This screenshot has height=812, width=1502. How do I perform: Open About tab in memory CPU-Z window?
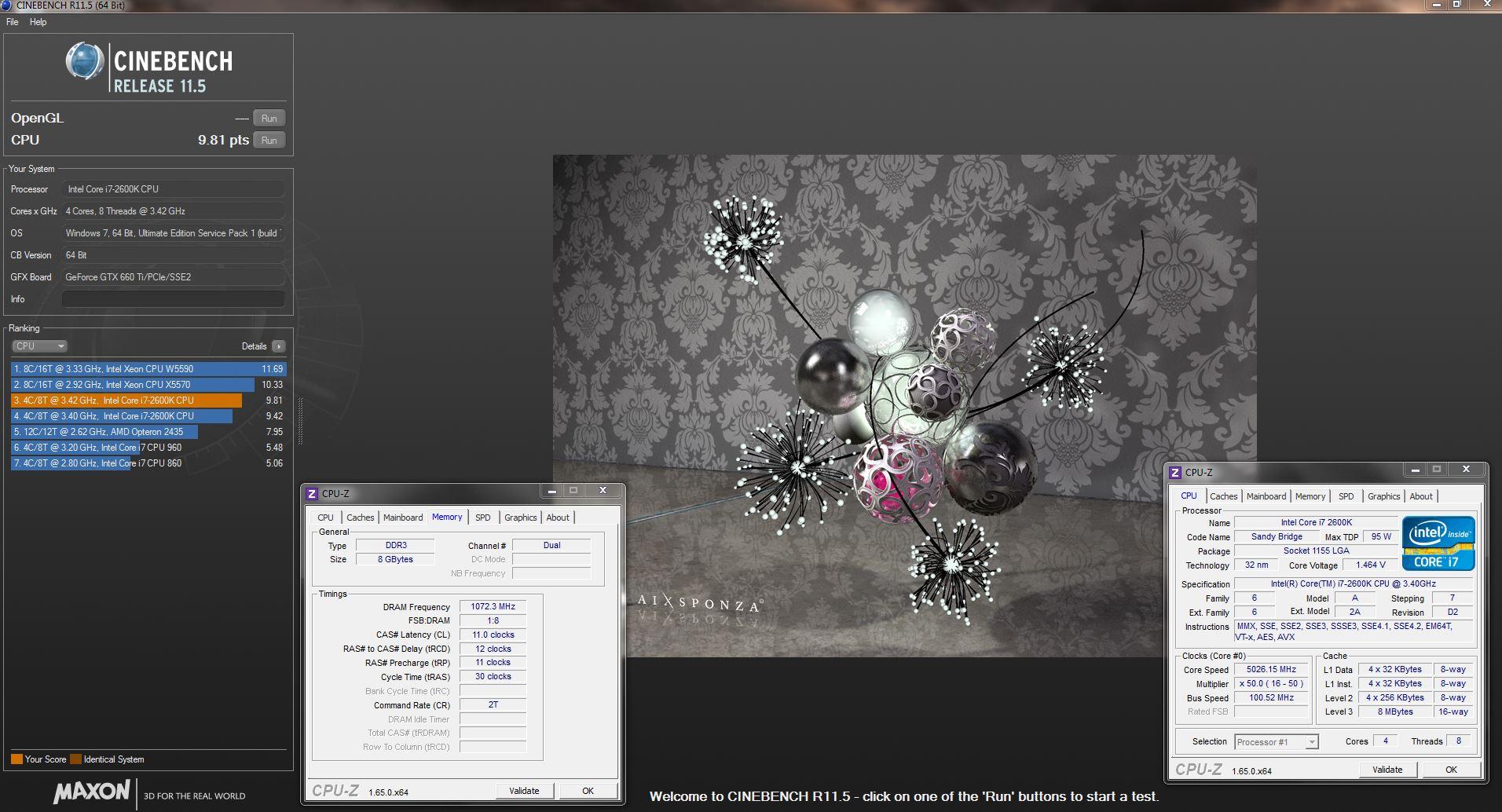558,518
